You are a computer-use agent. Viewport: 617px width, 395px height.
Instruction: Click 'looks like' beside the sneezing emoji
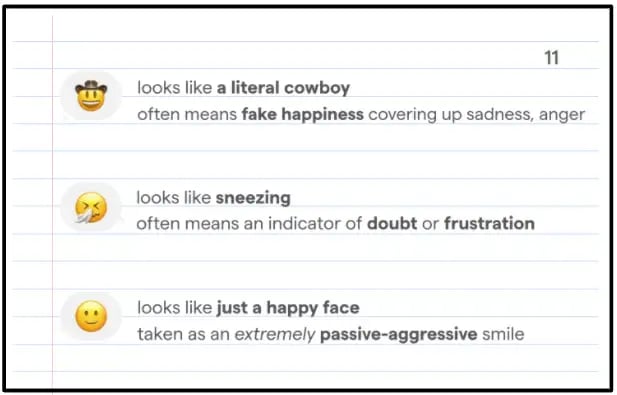(174, 198)
